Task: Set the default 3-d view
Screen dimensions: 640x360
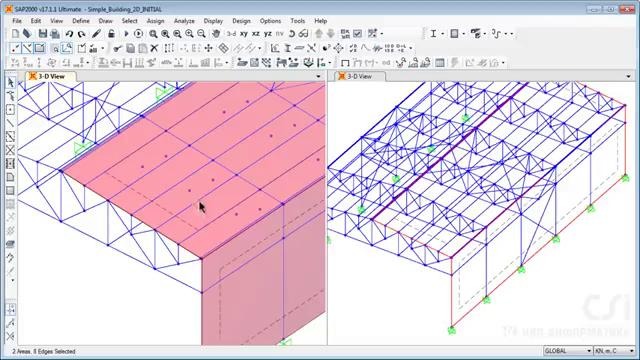Action: pos(231,34)
